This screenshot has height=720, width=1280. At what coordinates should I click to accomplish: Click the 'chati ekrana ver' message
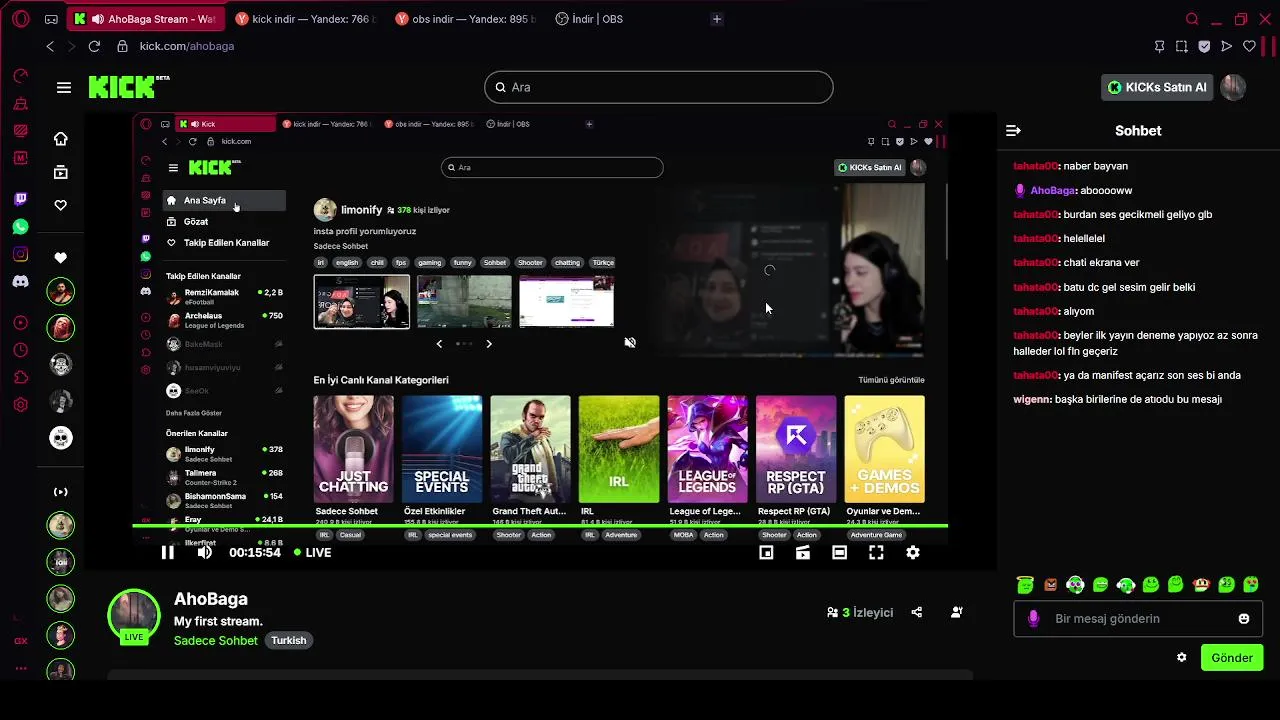click(x=1101, y=263)
